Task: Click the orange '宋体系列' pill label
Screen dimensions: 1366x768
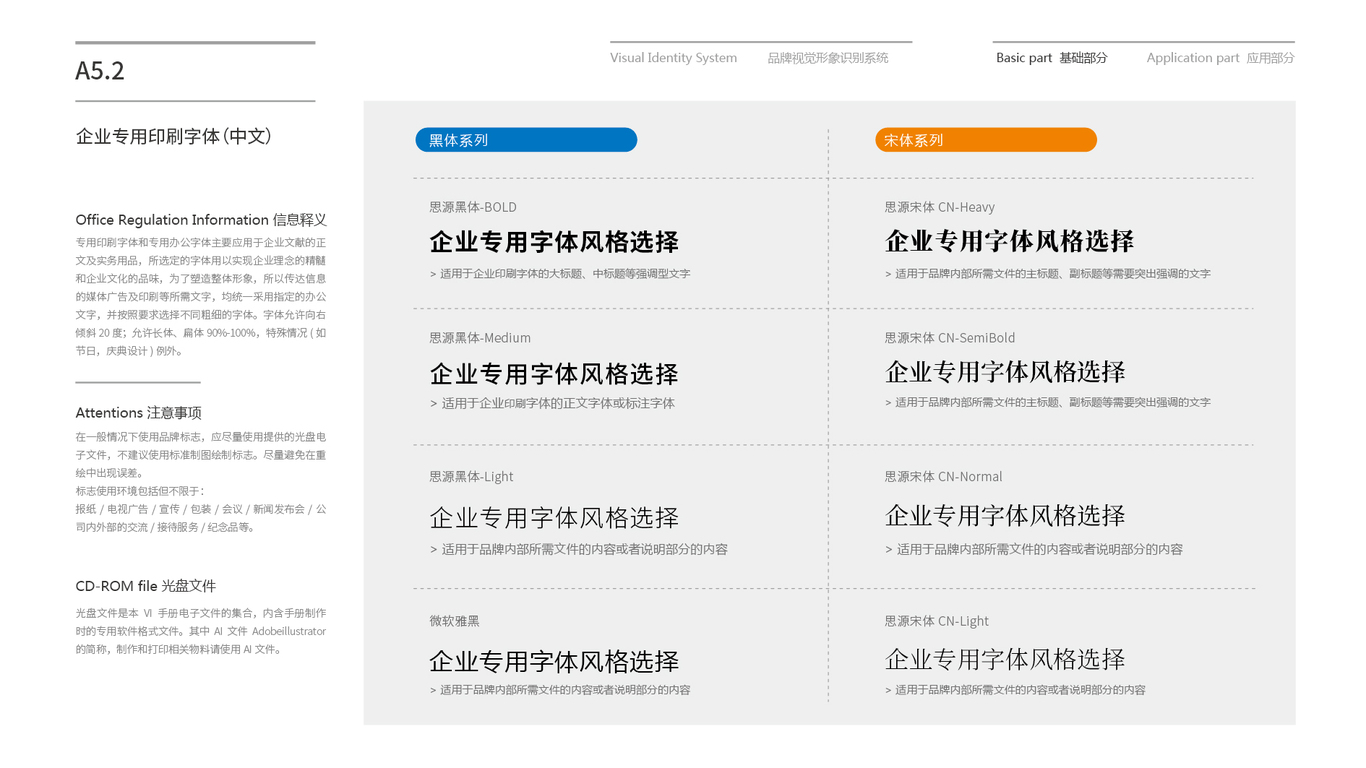Action: point(986,140)
